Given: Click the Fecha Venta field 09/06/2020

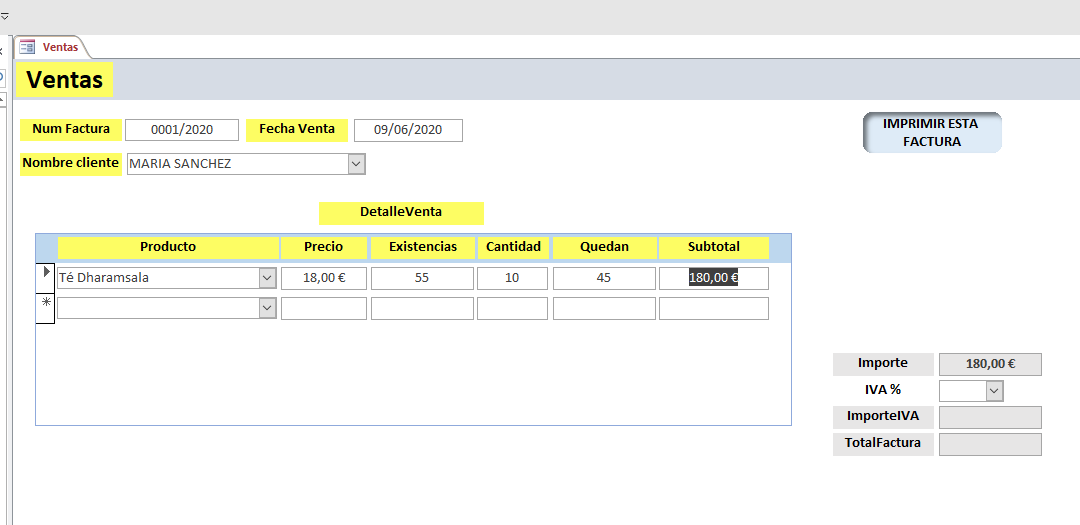Looking at the screenshot, I should (x=408, y=130).
